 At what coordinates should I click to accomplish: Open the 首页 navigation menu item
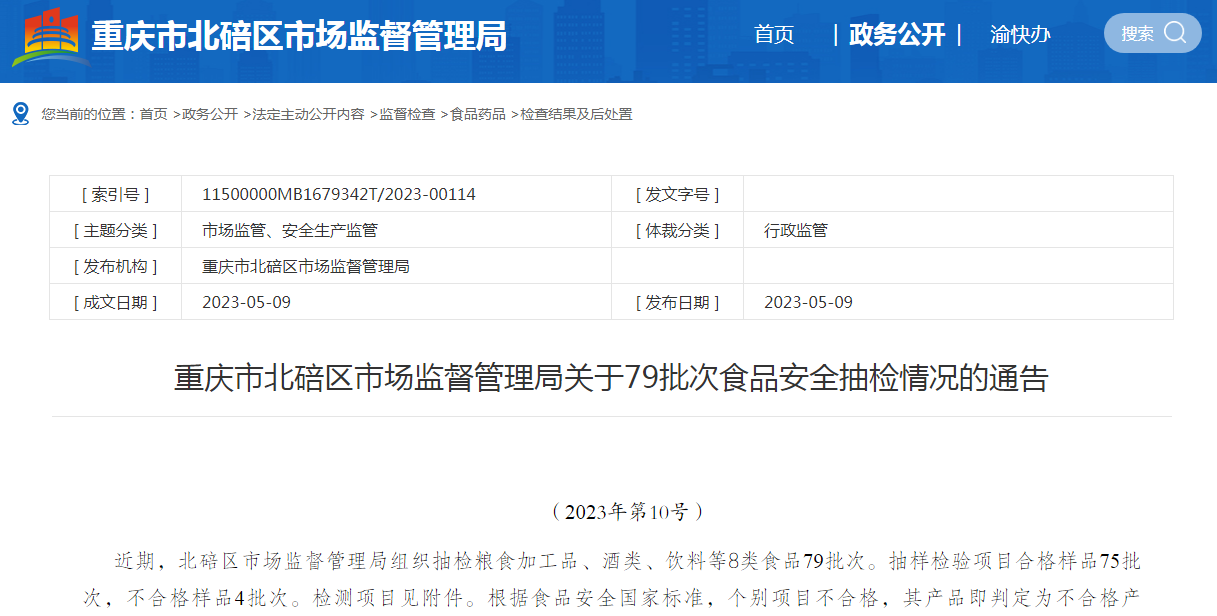[x=774, y=35]
